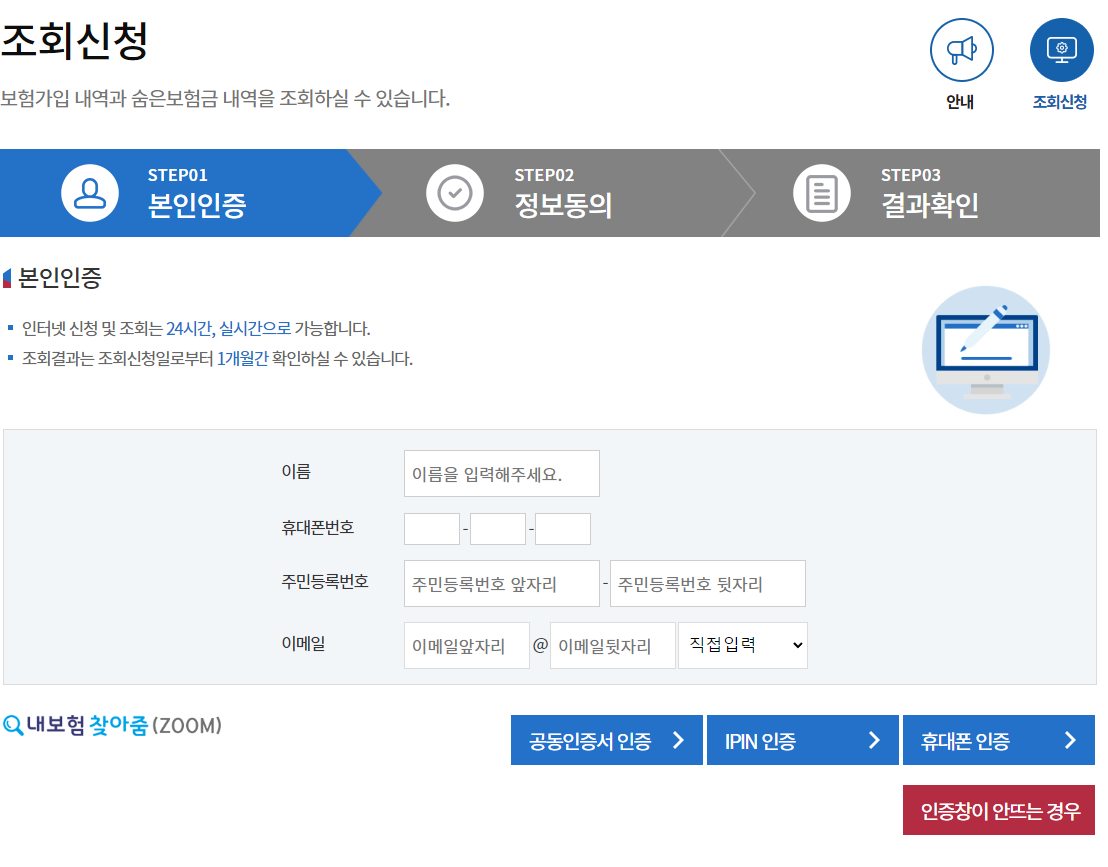Click the STEP02 checkmark circle icon
This screenshot has height=867, width=1108.
coord(455,193)
